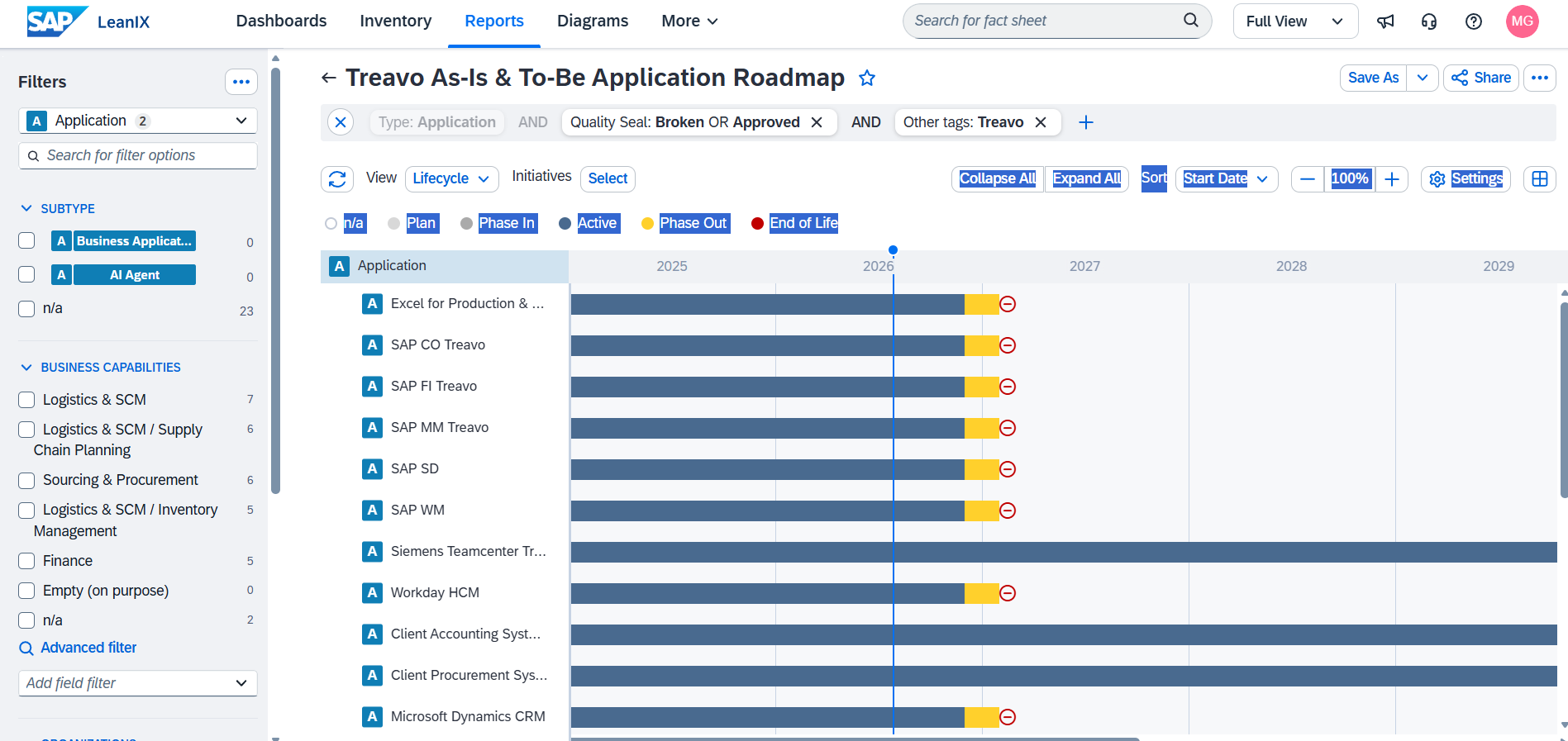Viewport: 1568px width, 741px height.
Task: Tick the AI Agent subtype checkbox
Action: pos(26,274)
